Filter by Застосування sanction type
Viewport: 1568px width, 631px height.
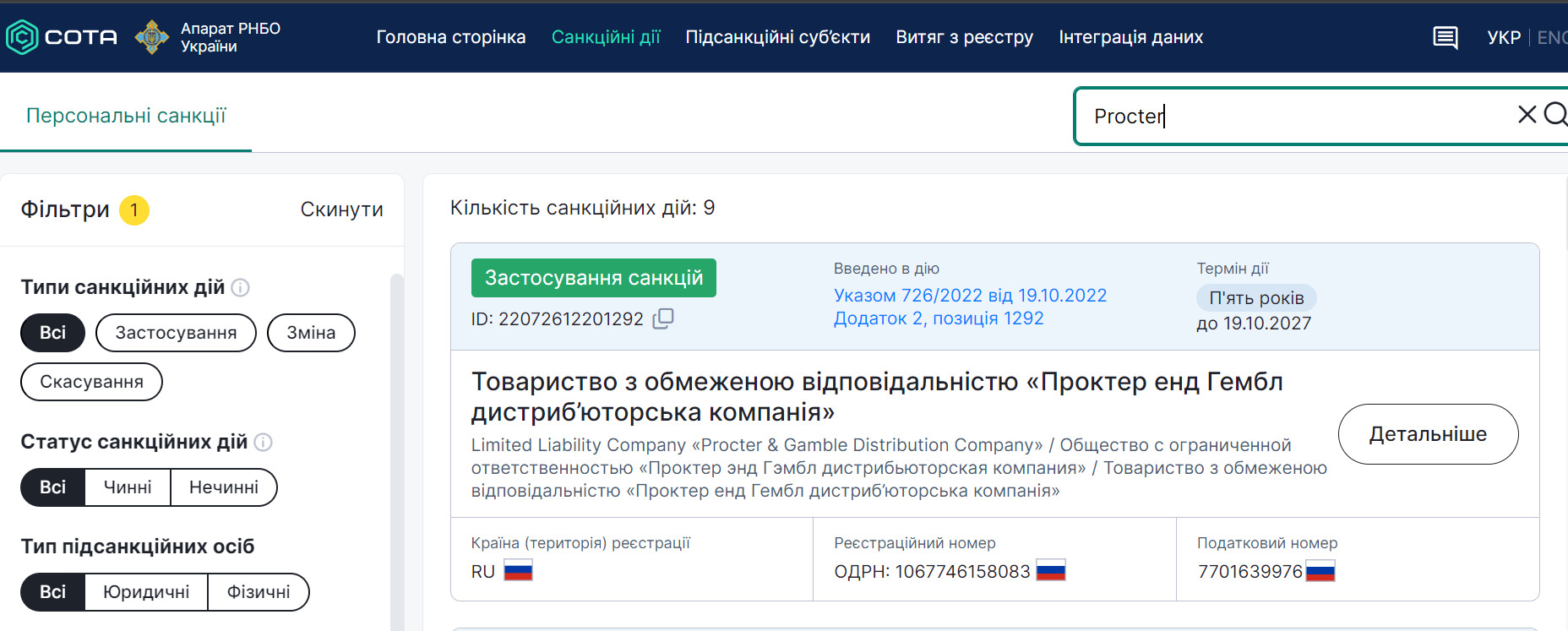[x=176, y=333]
